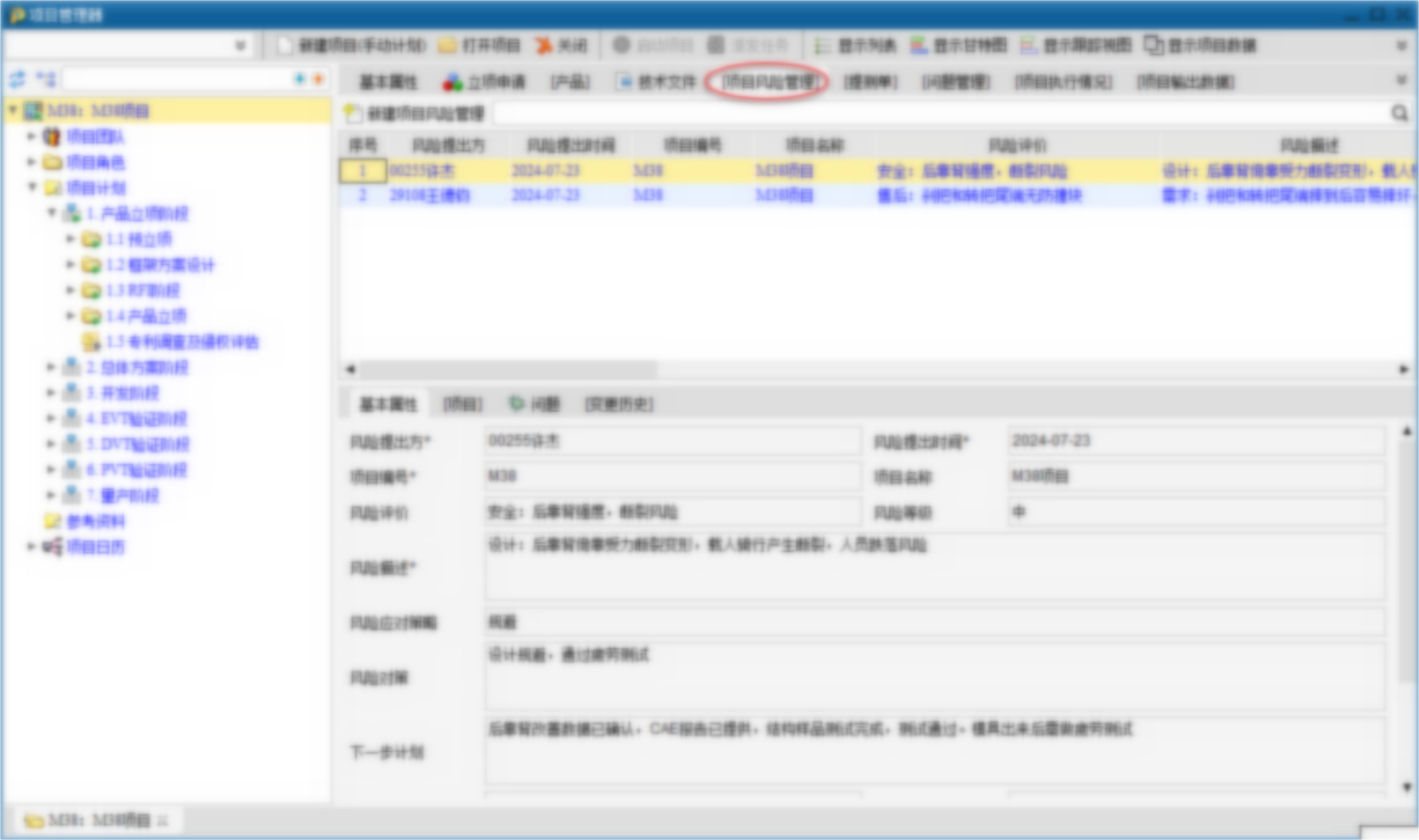Screen dimensions: 1419x840
Task: Open a project with 打开项目
Action: pyautogui.click(x=447, y=46)
